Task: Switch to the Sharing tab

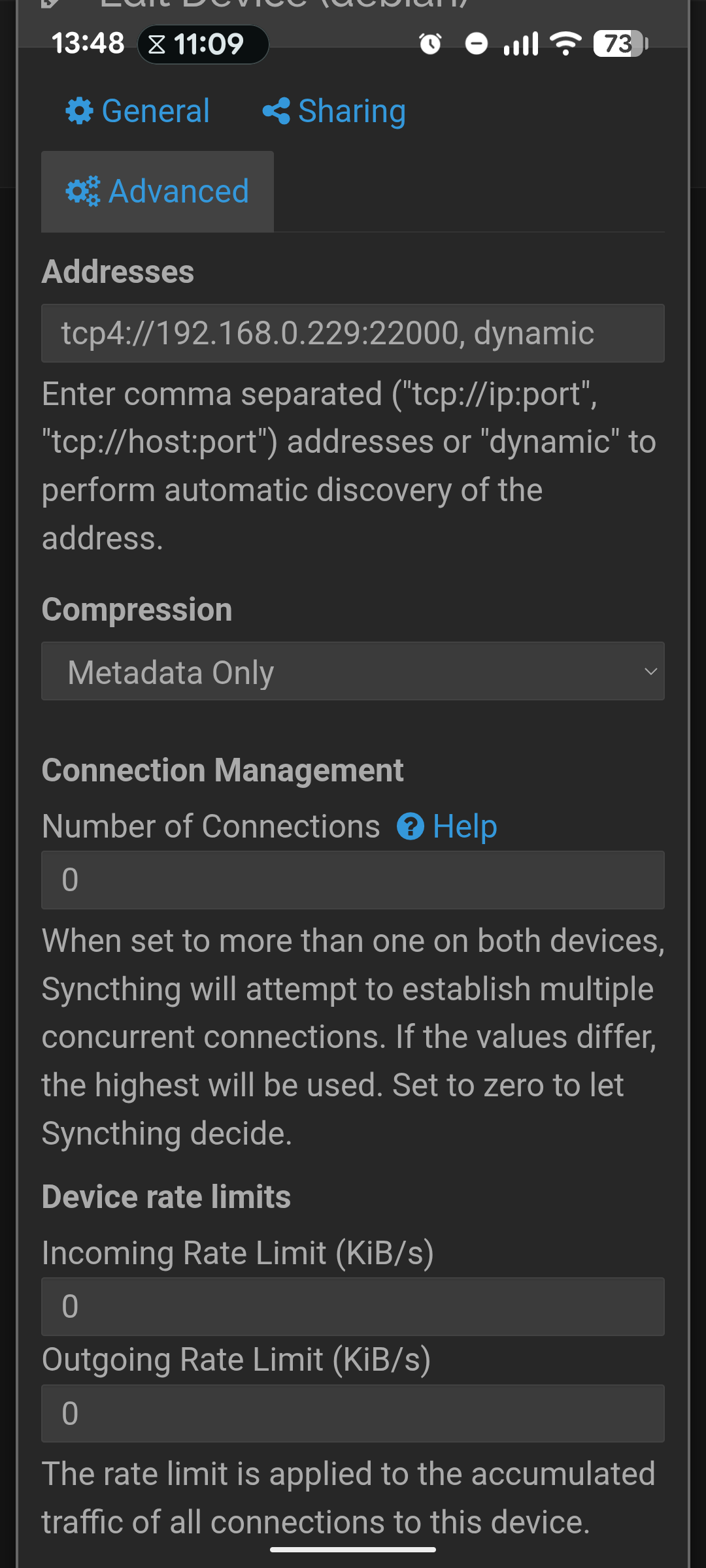Action: coord(334,111)
